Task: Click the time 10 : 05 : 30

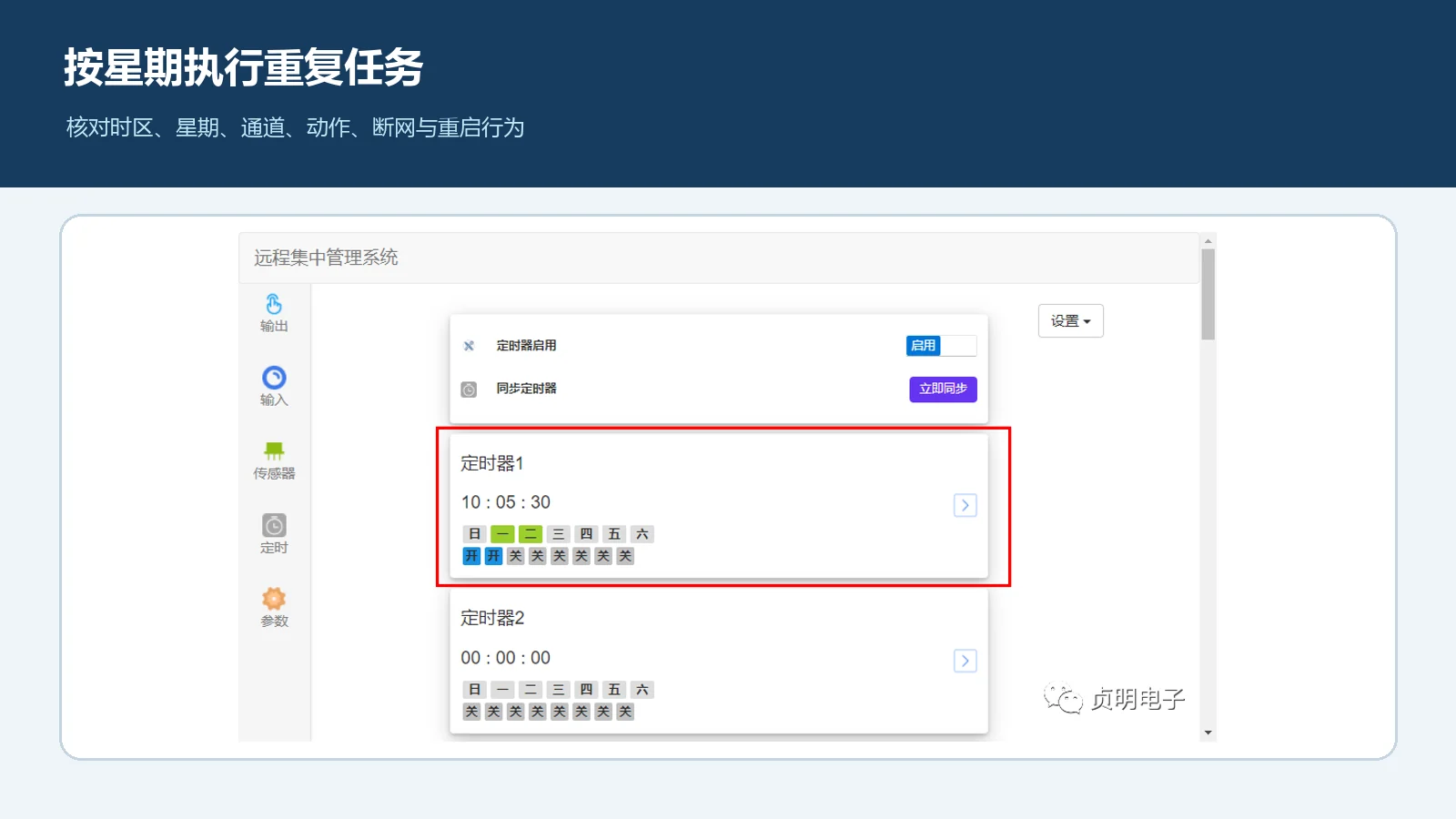Action: (505, 502)
